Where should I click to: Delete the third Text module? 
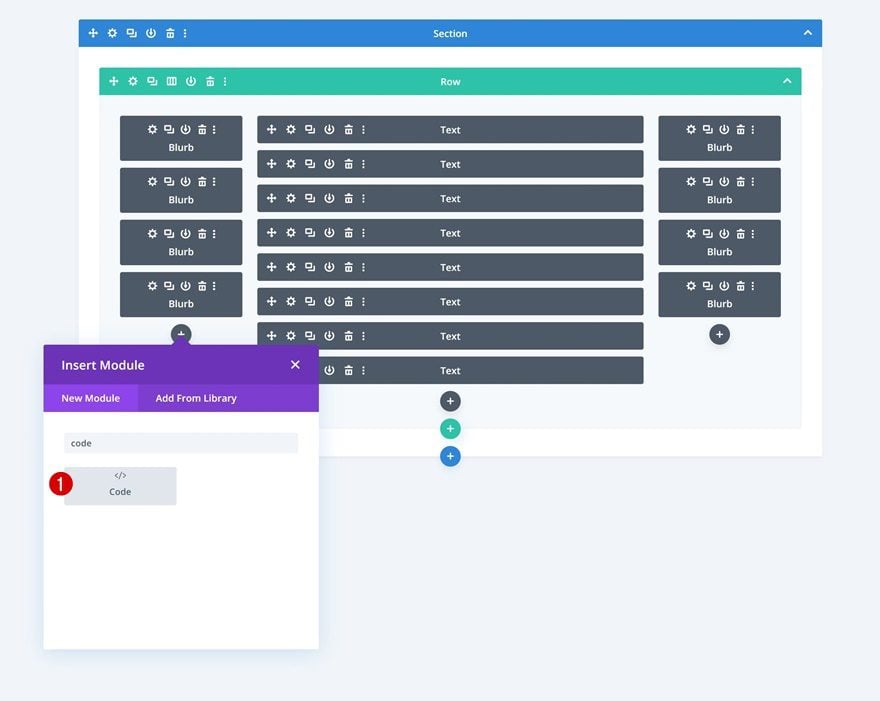tap(349, 199)
